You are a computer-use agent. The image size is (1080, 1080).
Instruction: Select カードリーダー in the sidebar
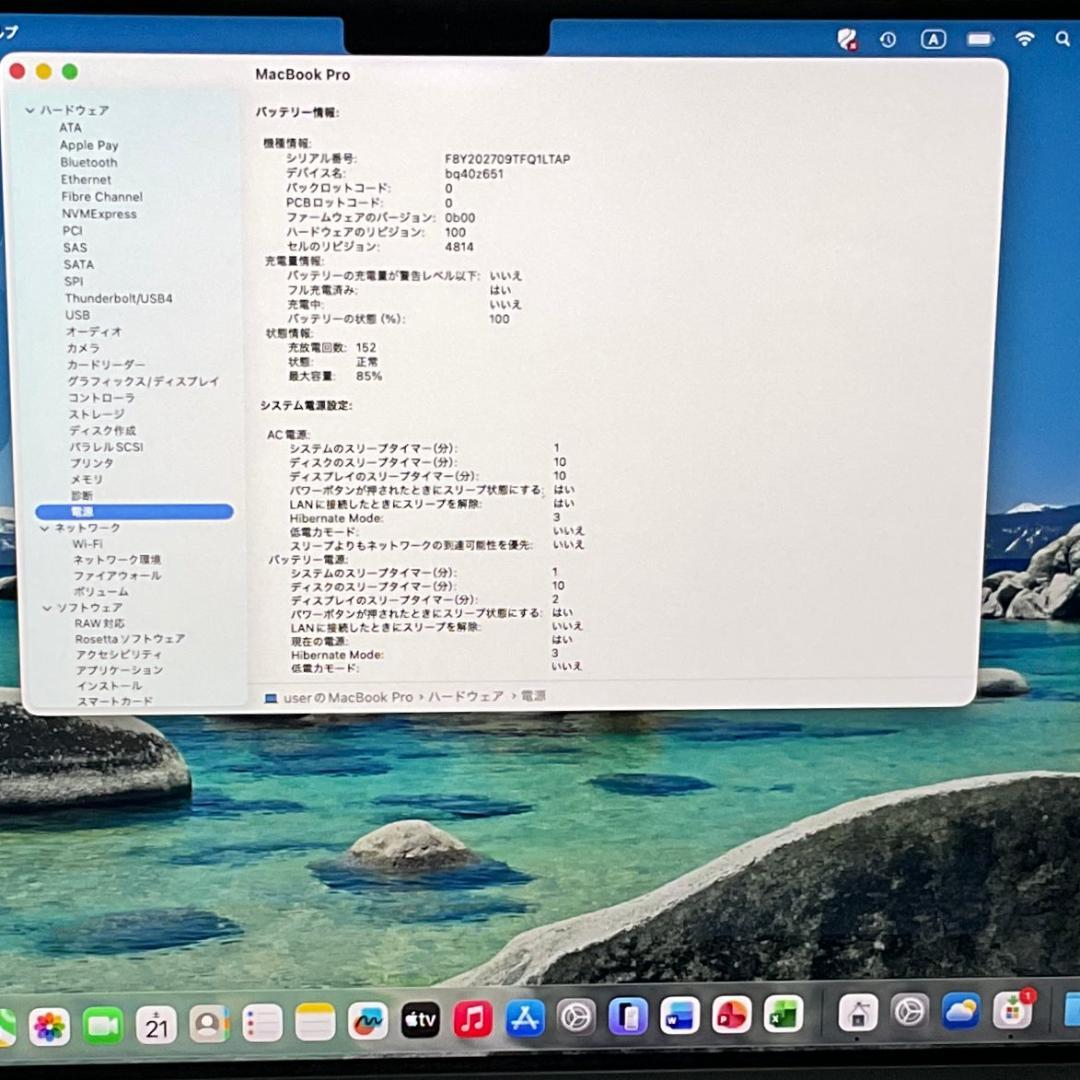106,365
